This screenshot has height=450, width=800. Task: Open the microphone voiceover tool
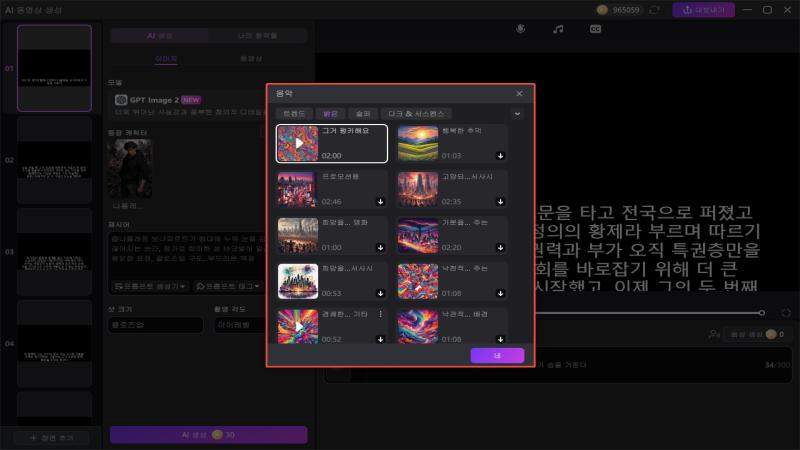[520, 29]
